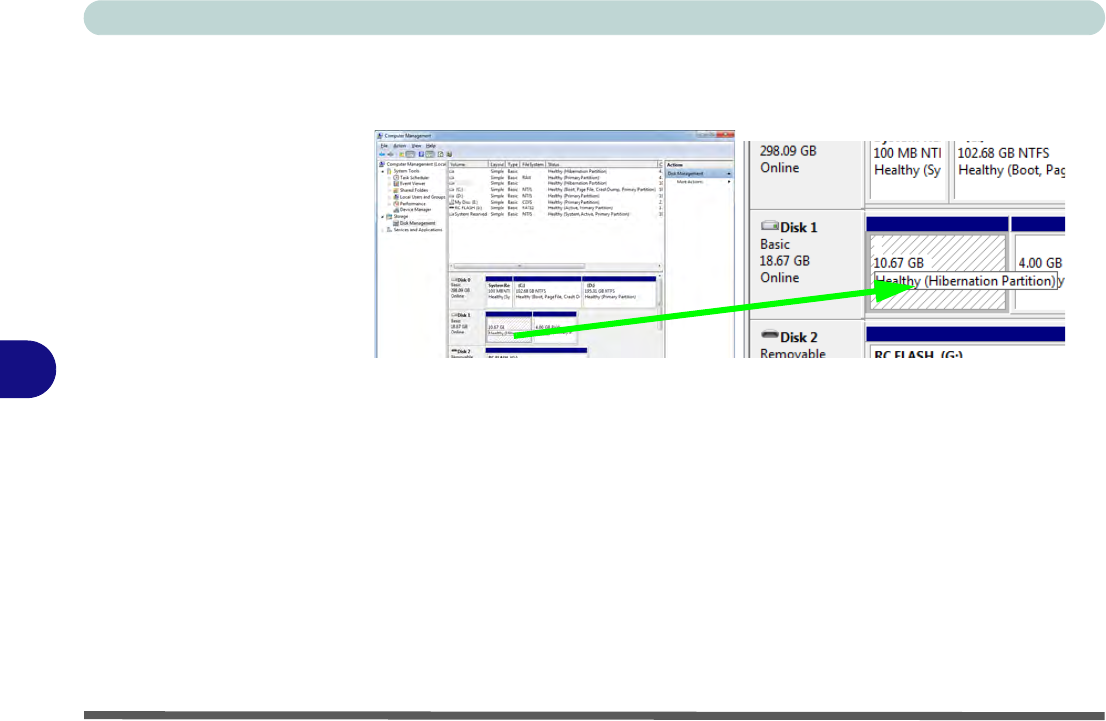Select the (D:) volume row in list
This screenshot has height=721, width=1106.
click(x=556, y=196)
